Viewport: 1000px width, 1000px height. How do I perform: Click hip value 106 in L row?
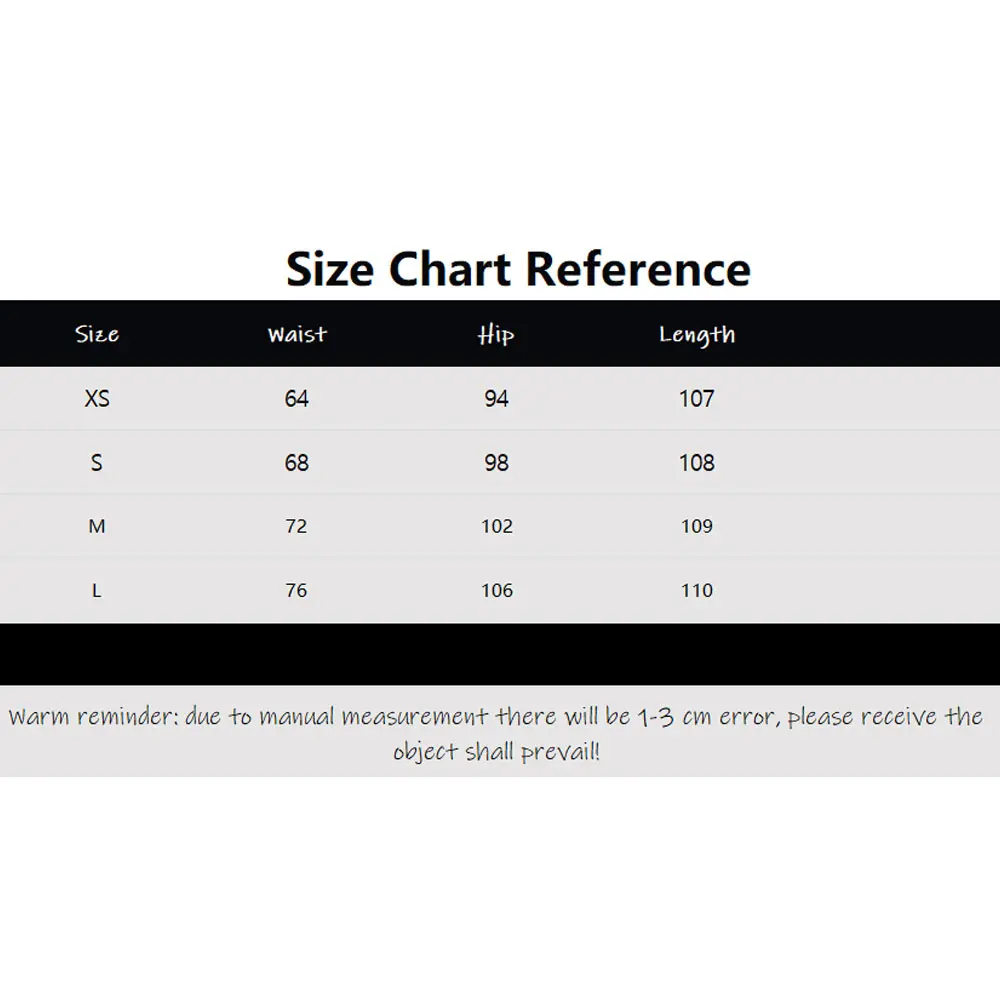(497, 591)
